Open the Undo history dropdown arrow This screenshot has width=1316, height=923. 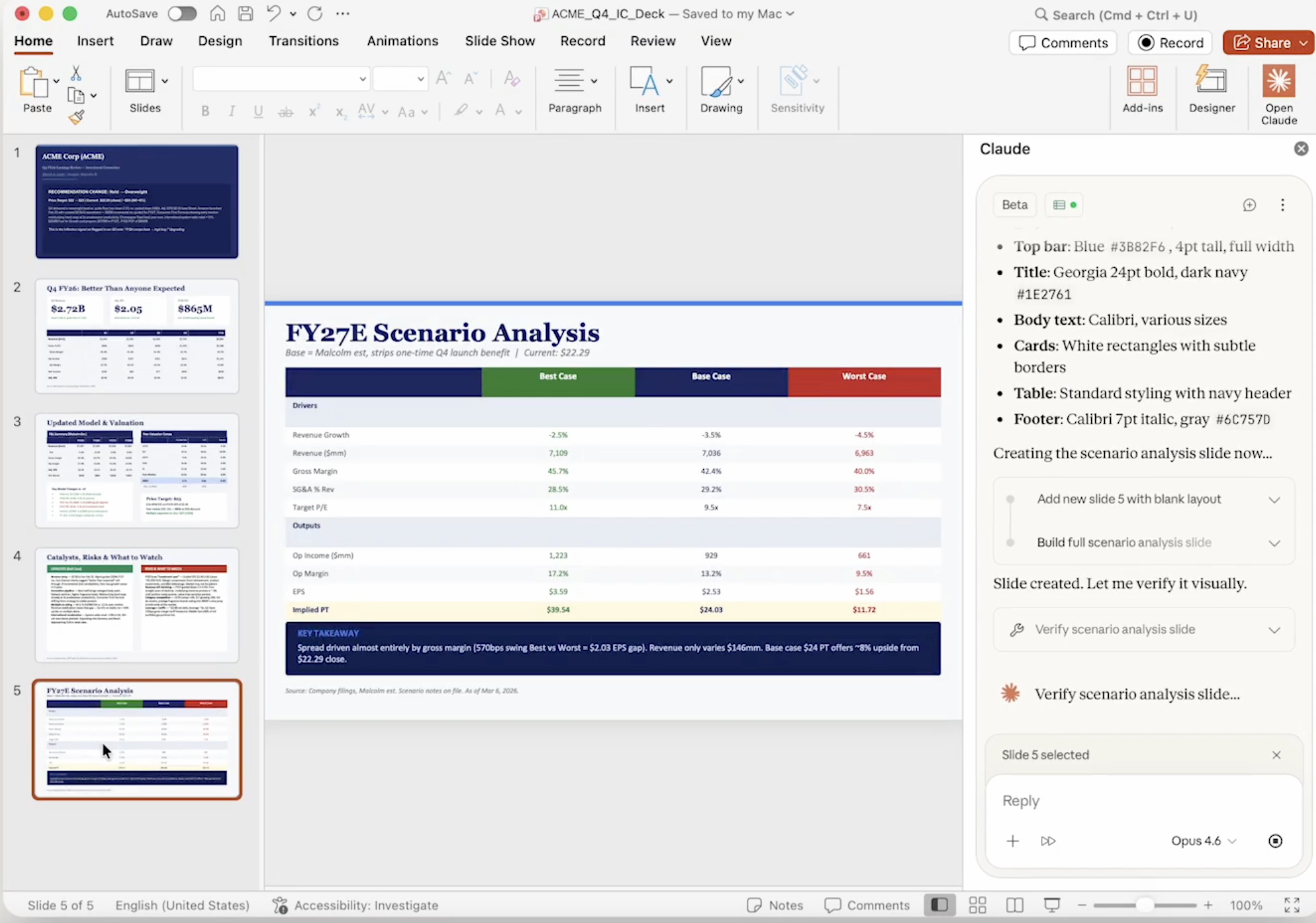pos(293,14)
